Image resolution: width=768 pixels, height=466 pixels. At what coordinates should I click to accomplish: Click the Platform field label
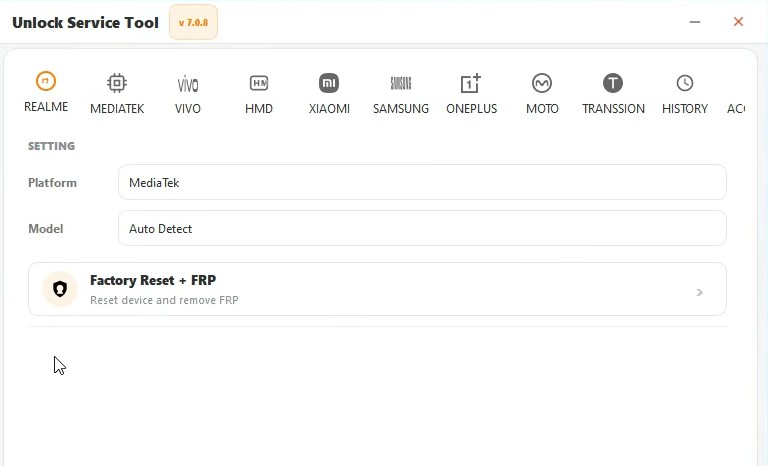pos(52,183)
